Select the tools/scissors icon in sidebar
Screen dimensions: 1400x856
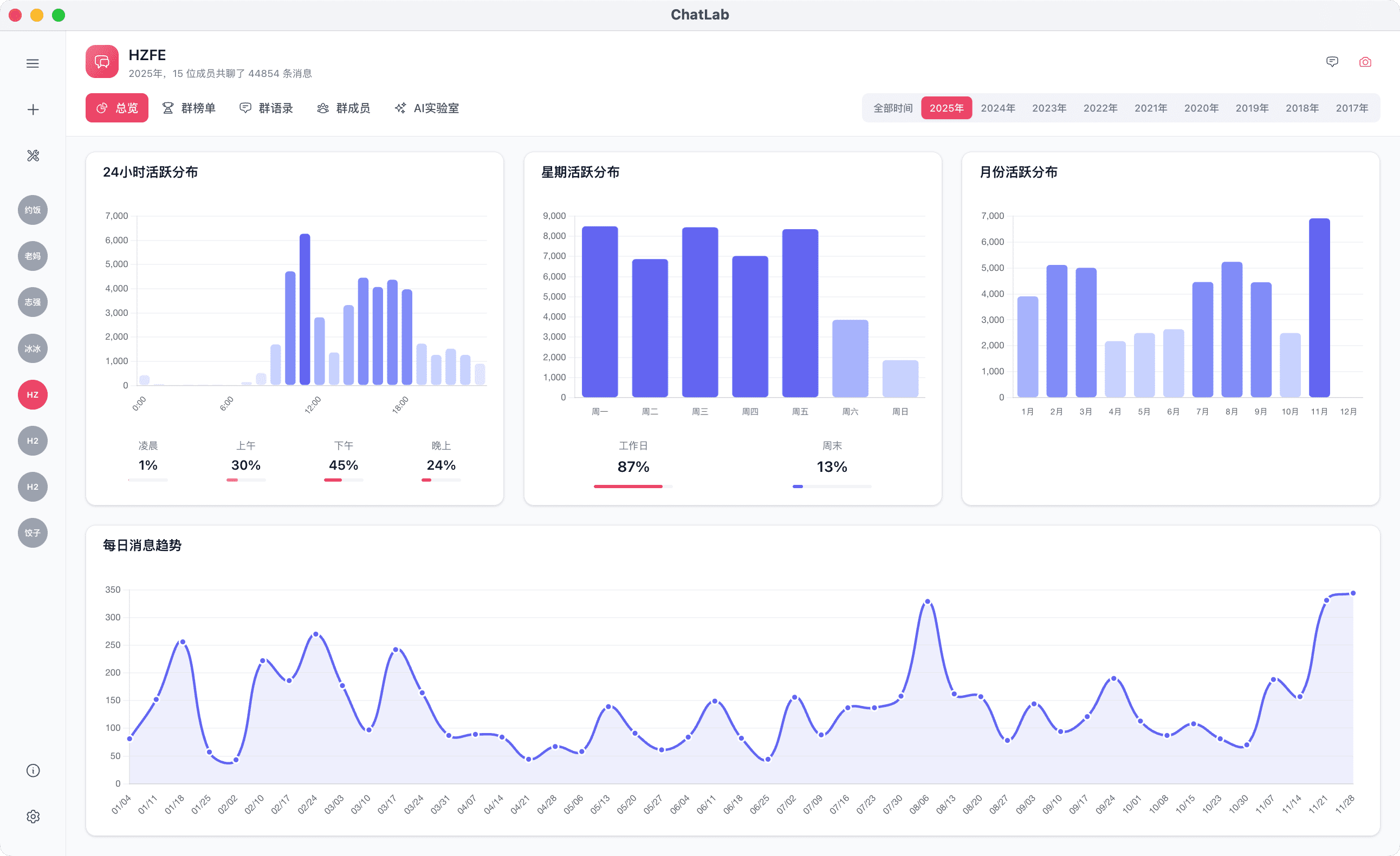point(33,155)
